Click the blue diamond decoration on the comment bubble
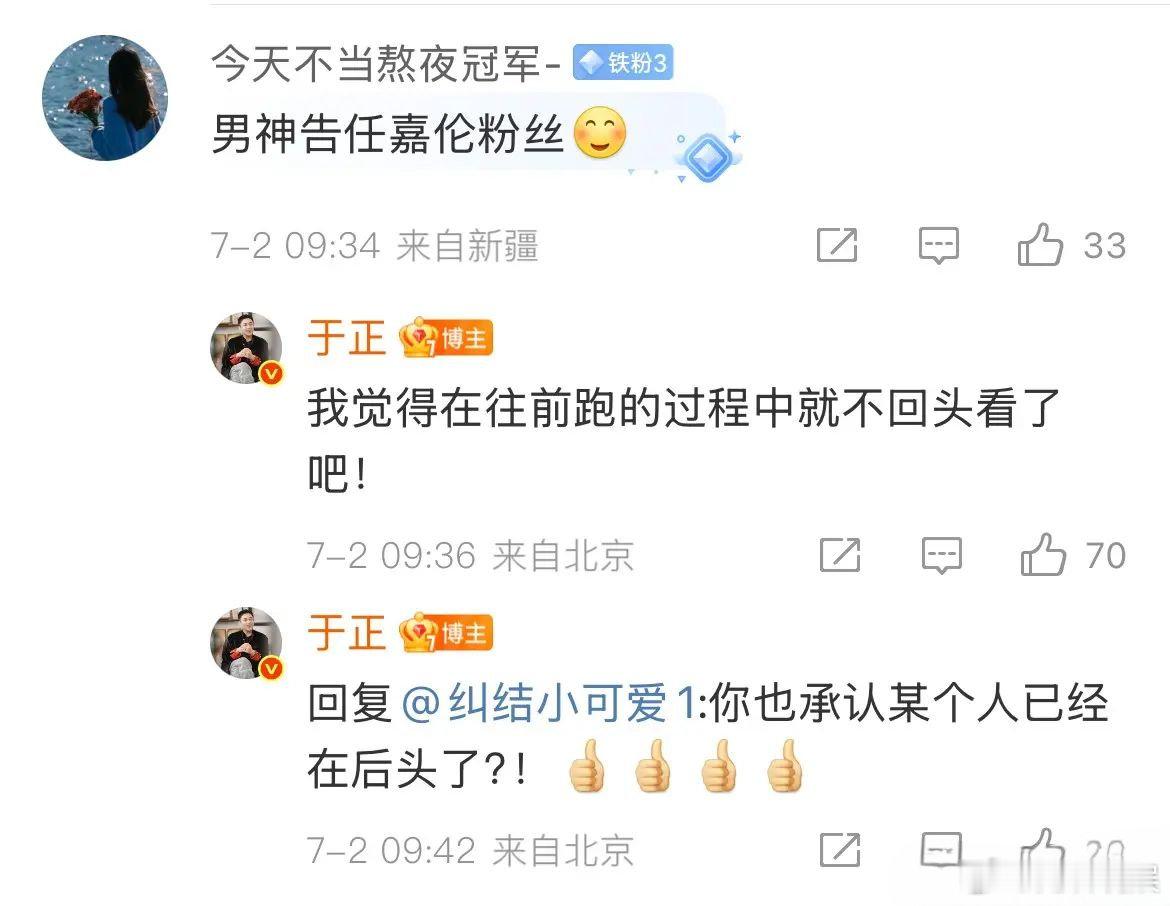1170x906 pixels. (707, 155)
